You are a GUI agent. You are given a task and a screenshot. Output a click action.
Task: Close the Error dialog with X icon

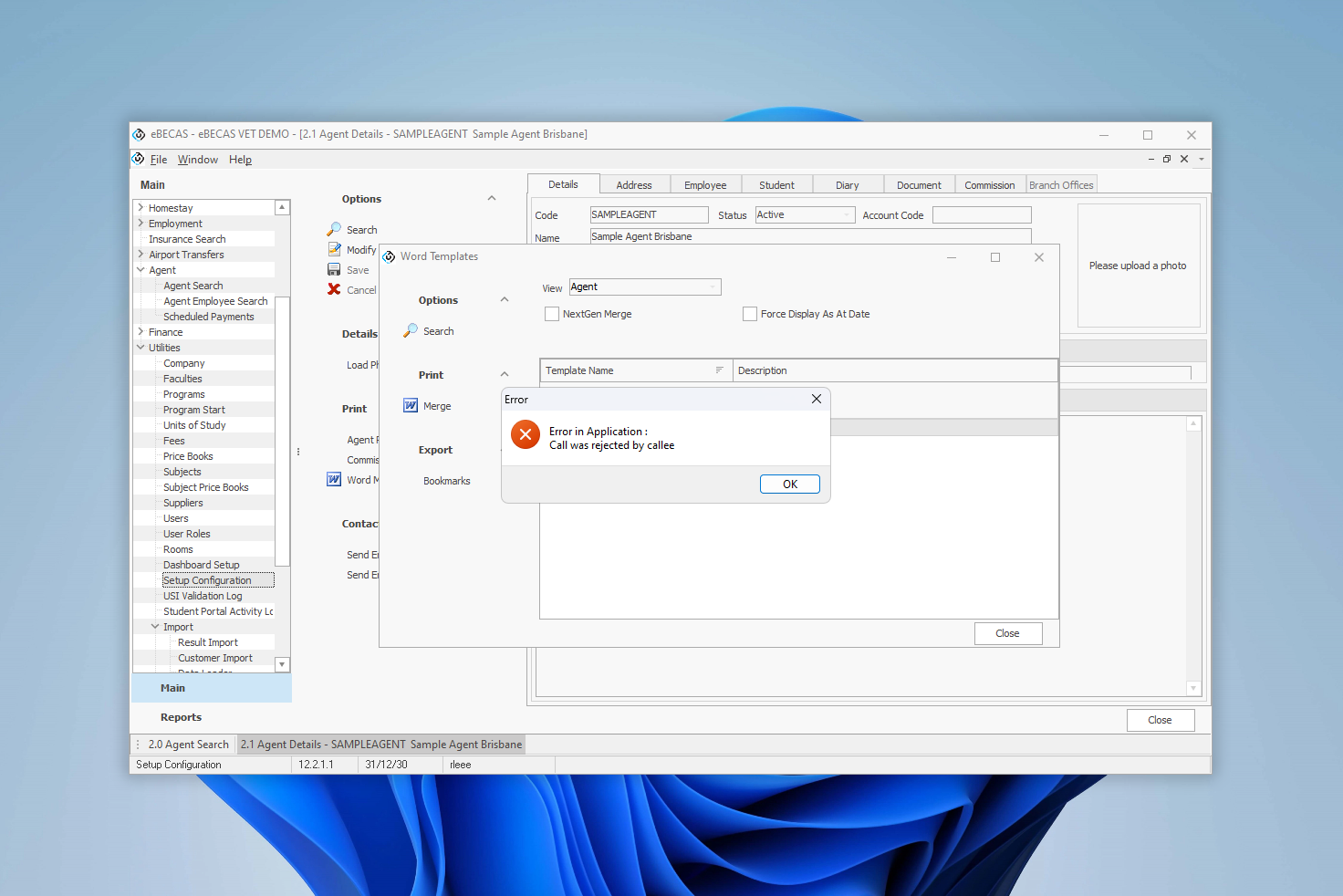click(816, 399)
